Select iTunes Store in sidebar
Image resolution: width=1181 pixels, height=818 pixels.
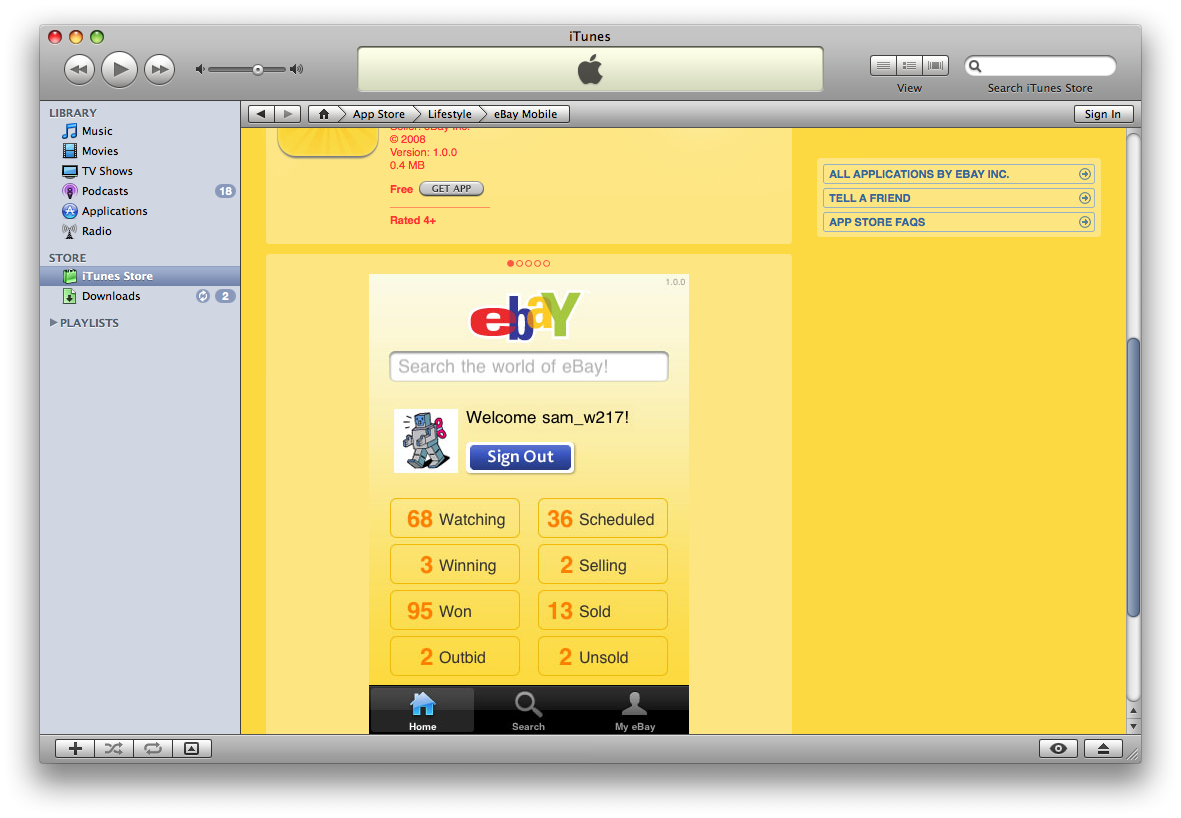coord(140,276)
